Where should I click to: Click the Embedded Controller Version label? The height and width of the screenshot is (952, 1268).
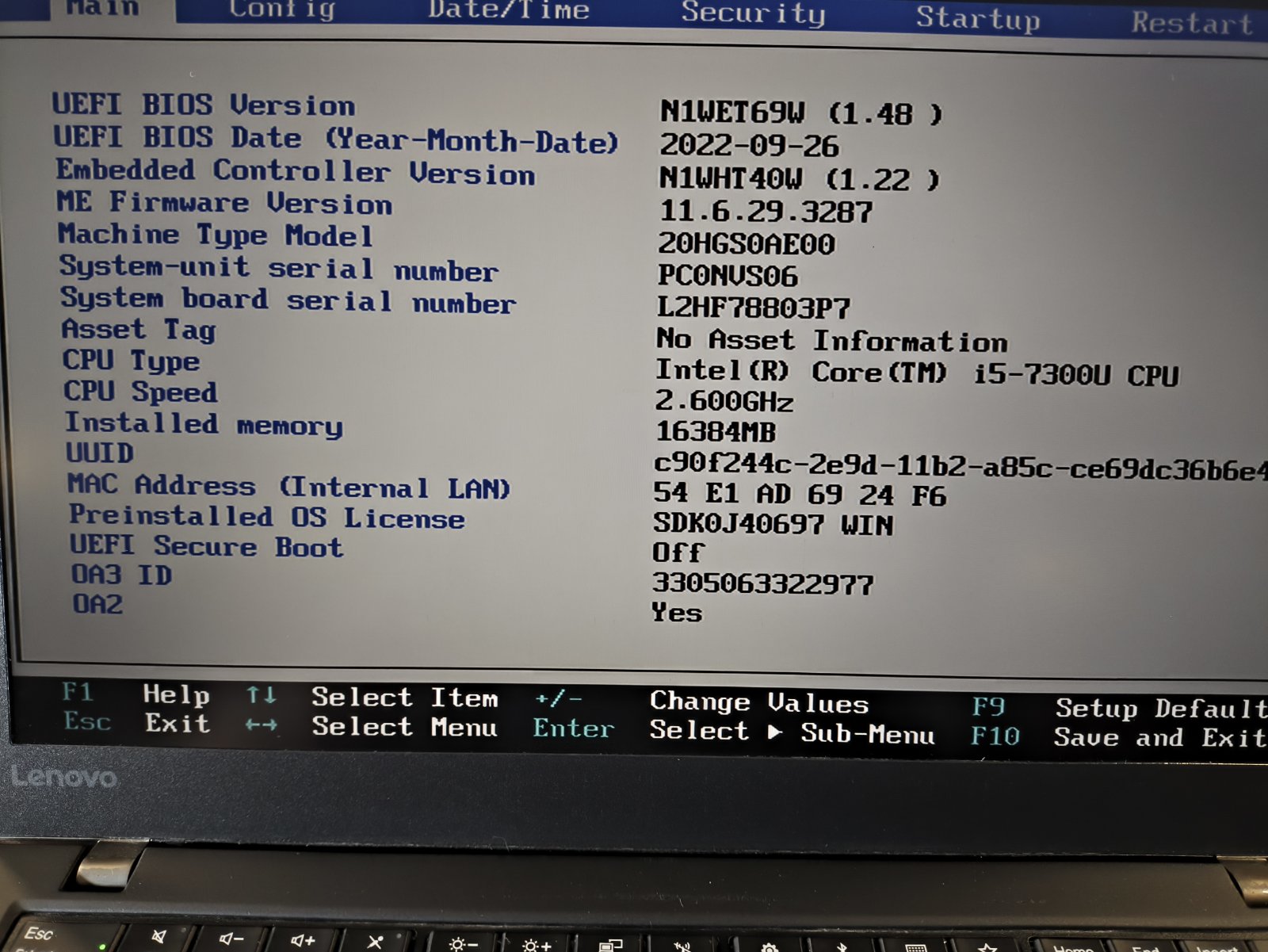tap(296, 172)
